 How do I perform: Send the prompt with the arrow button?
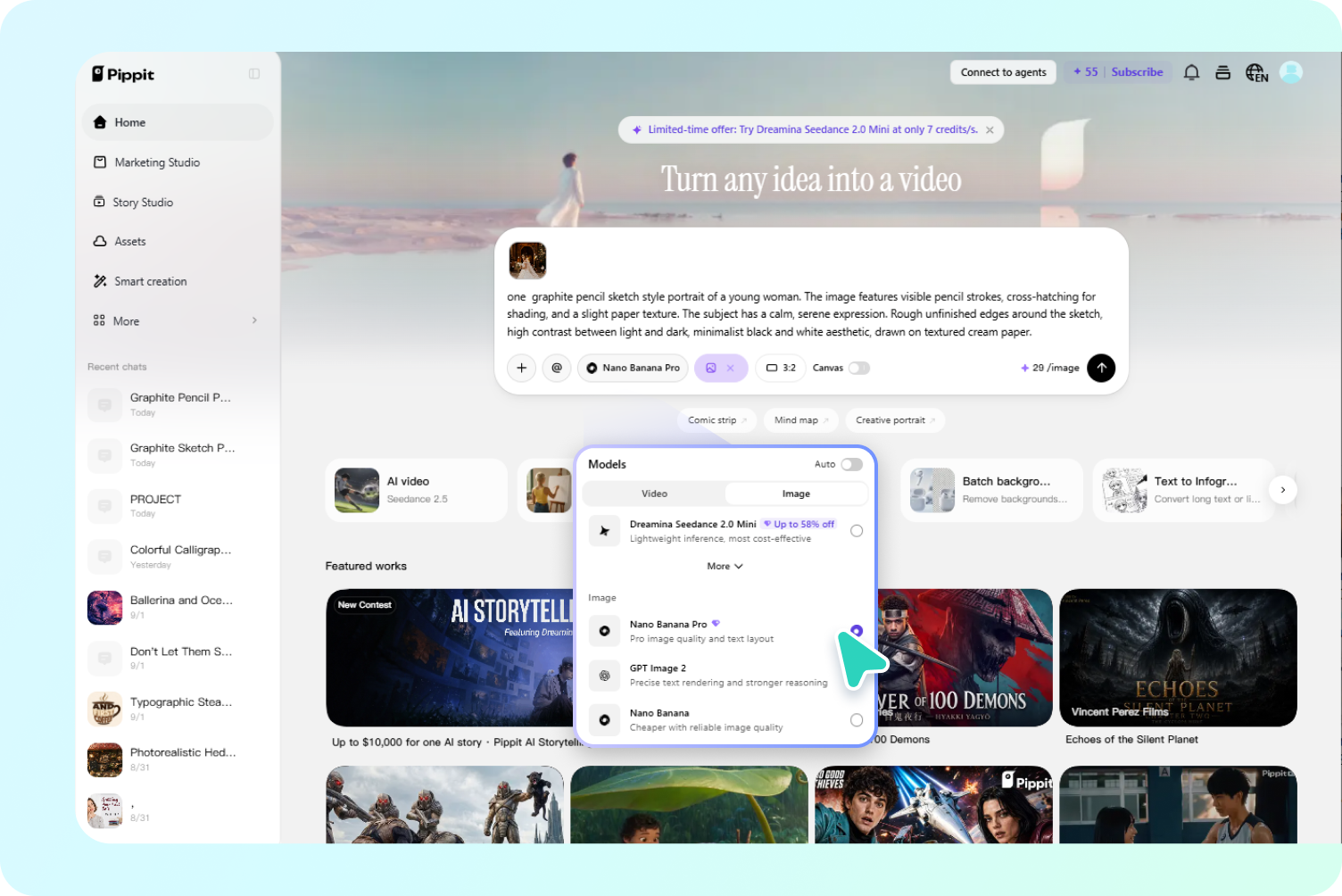pos(1101,368)
